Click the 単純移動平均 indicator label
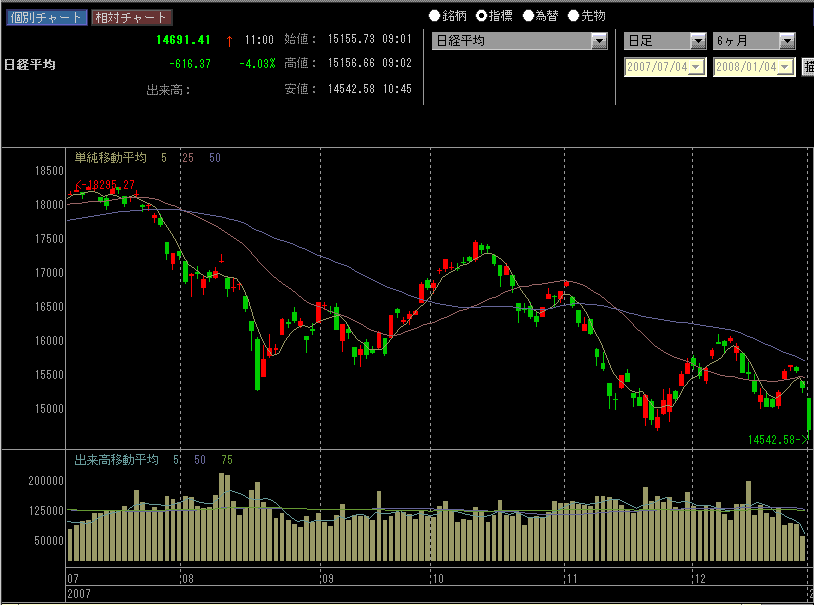Screen dimensions: 814x605 (110, 158)
